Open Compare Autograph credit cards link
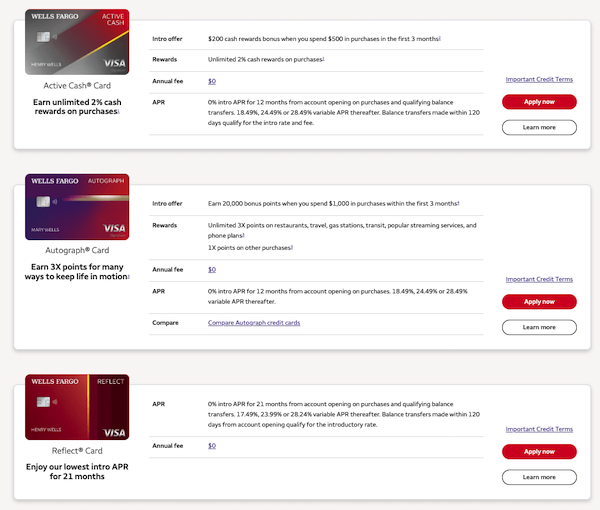Viewport: 600px width, 510px height. coord(254,323)
